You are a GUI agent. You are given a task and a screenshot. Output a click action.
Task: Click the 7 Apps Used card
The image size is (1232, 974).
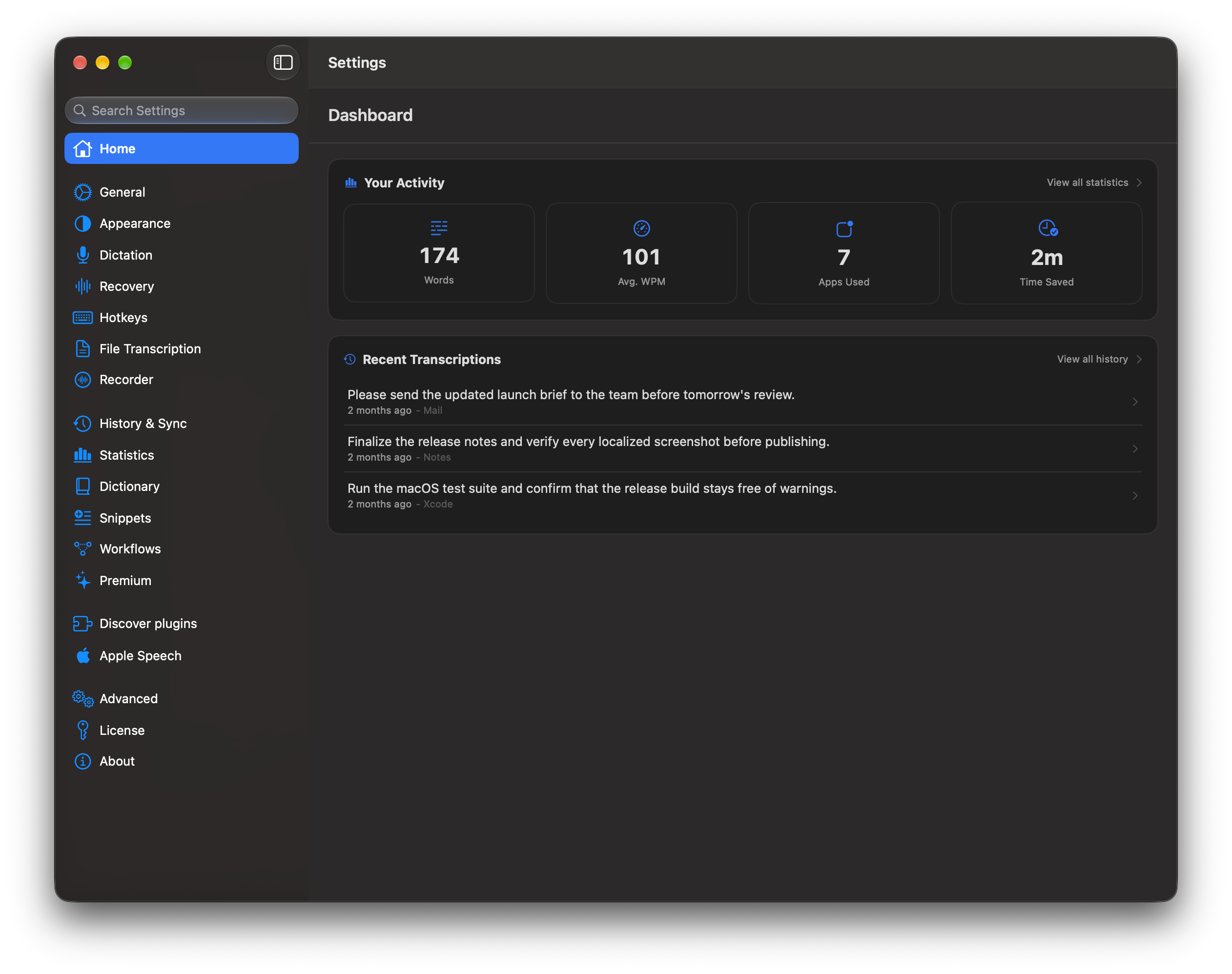pos(843,253)
